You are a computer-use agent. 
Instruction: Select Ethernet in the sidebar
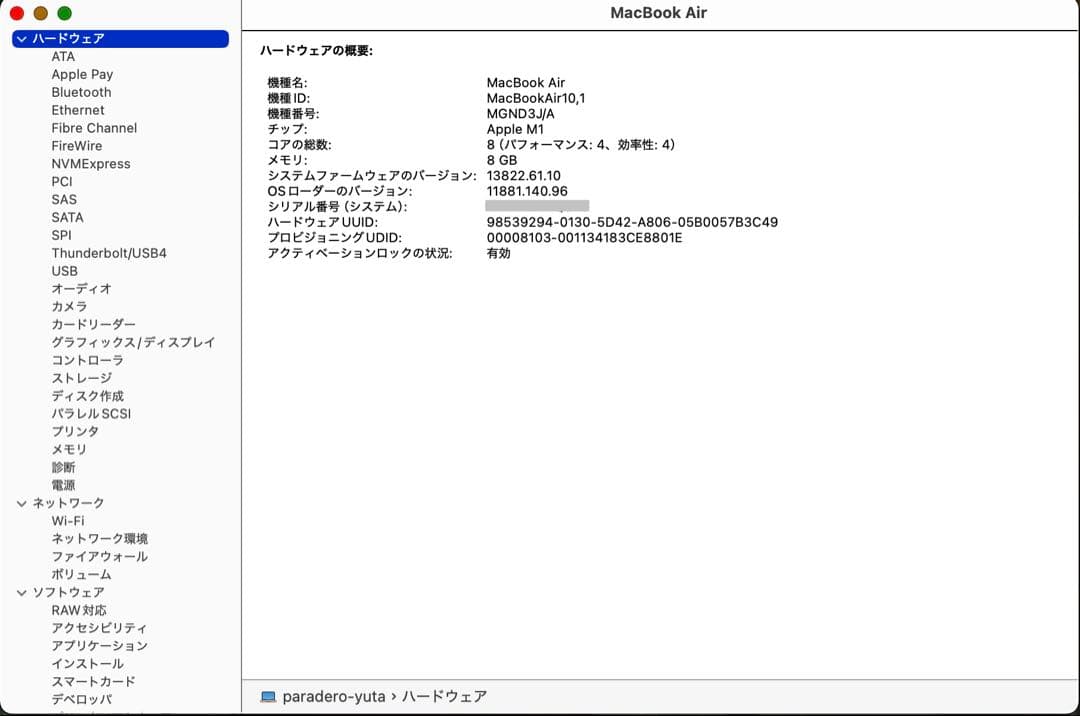pyautogui.click(x=78, y=110)
